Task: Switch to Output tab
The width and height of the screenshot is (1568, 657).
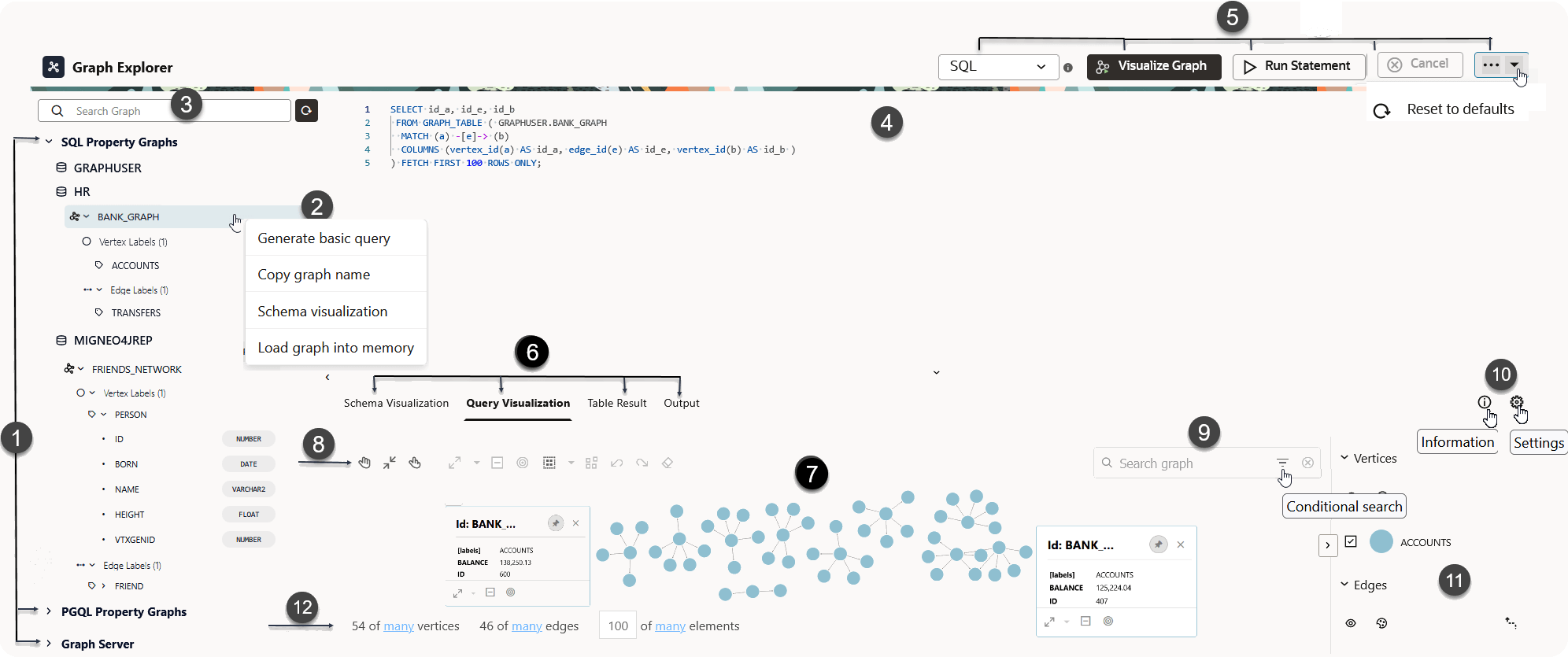Action: (682, 403)
